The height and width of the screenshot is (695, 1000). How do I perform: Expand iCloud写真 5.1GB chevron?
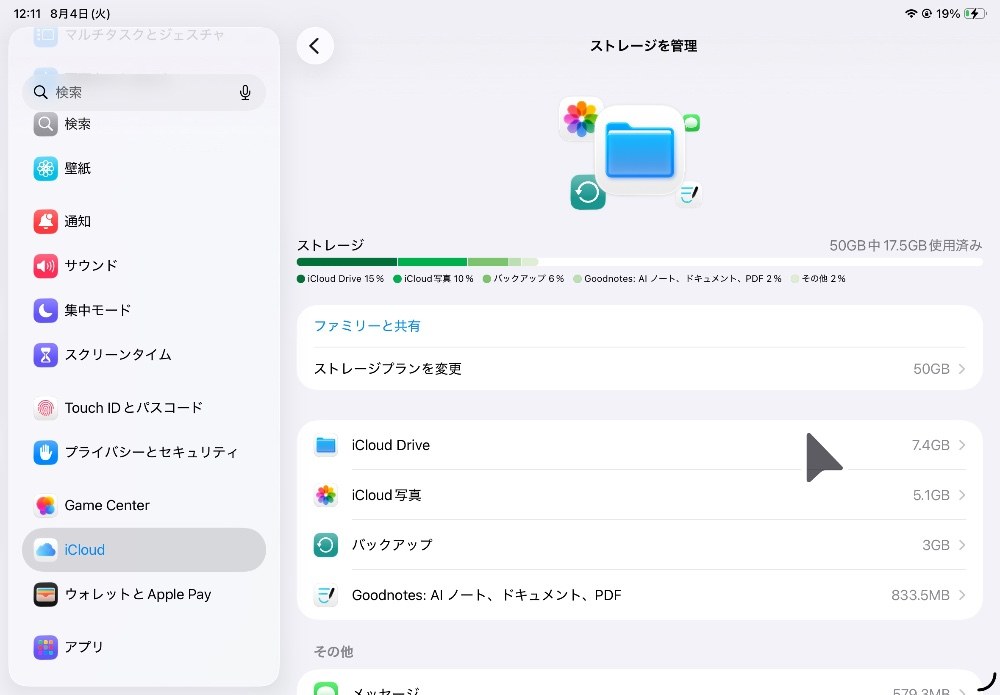point(962,495)
